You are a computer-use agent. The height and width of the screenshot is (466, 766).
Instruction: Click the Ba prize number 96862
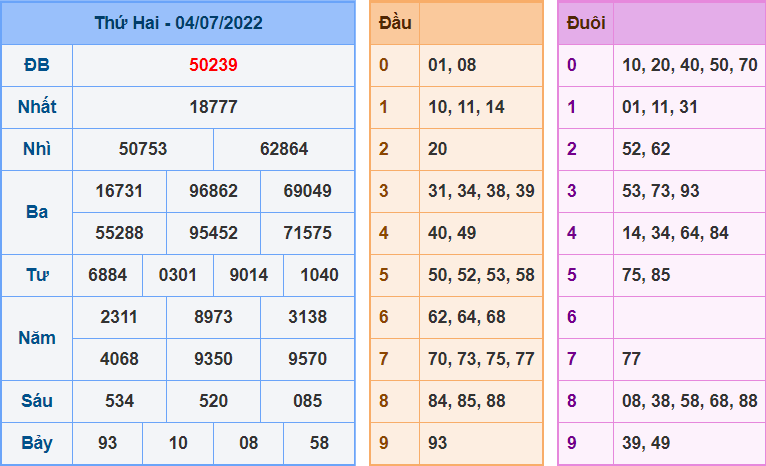point(213,191)
